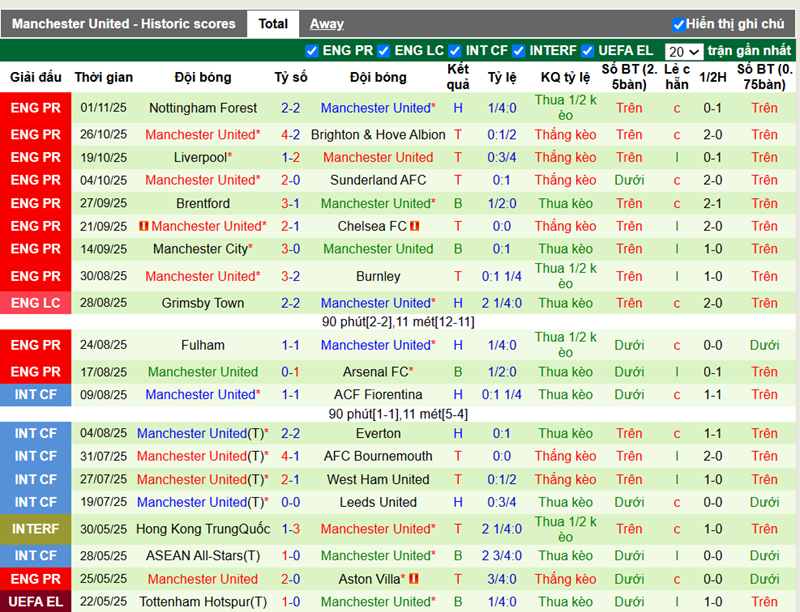This screenshot has width=800, height=612.
Task: Click the 0-0 score versus Leeds United
Action: (290, 502)
